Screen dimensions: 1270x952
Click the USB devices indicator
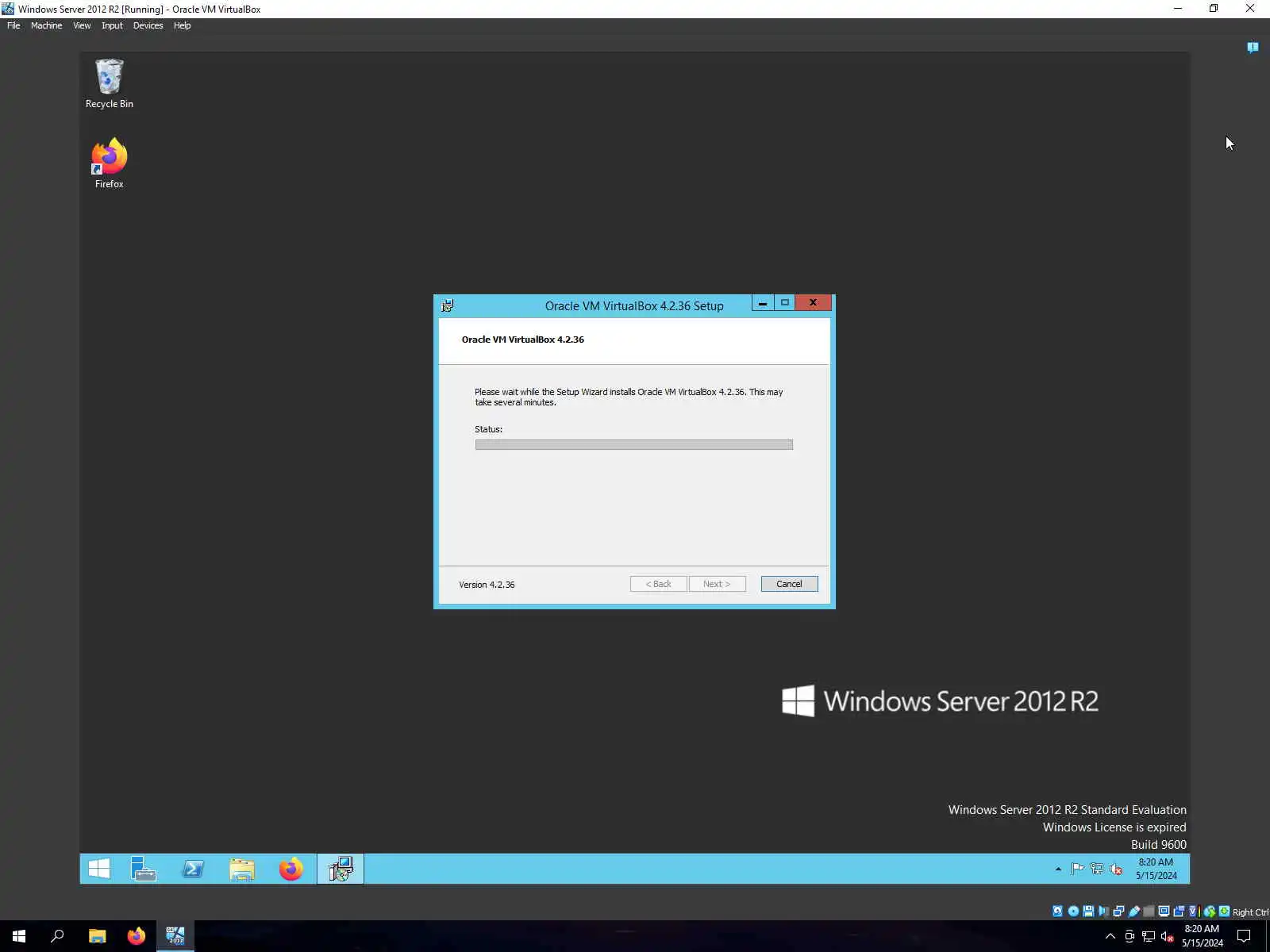[x=1133, y=912]
